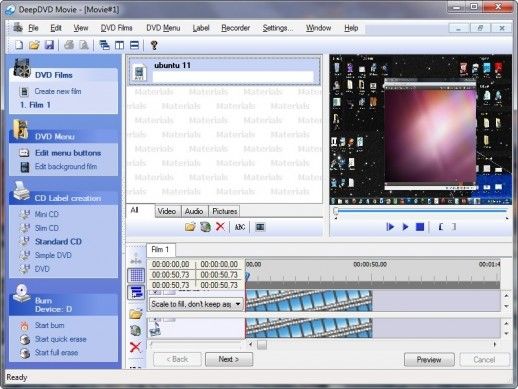Click the disc import icon under Materials tabs
518x389 pixels.
[x=205, y=227]
